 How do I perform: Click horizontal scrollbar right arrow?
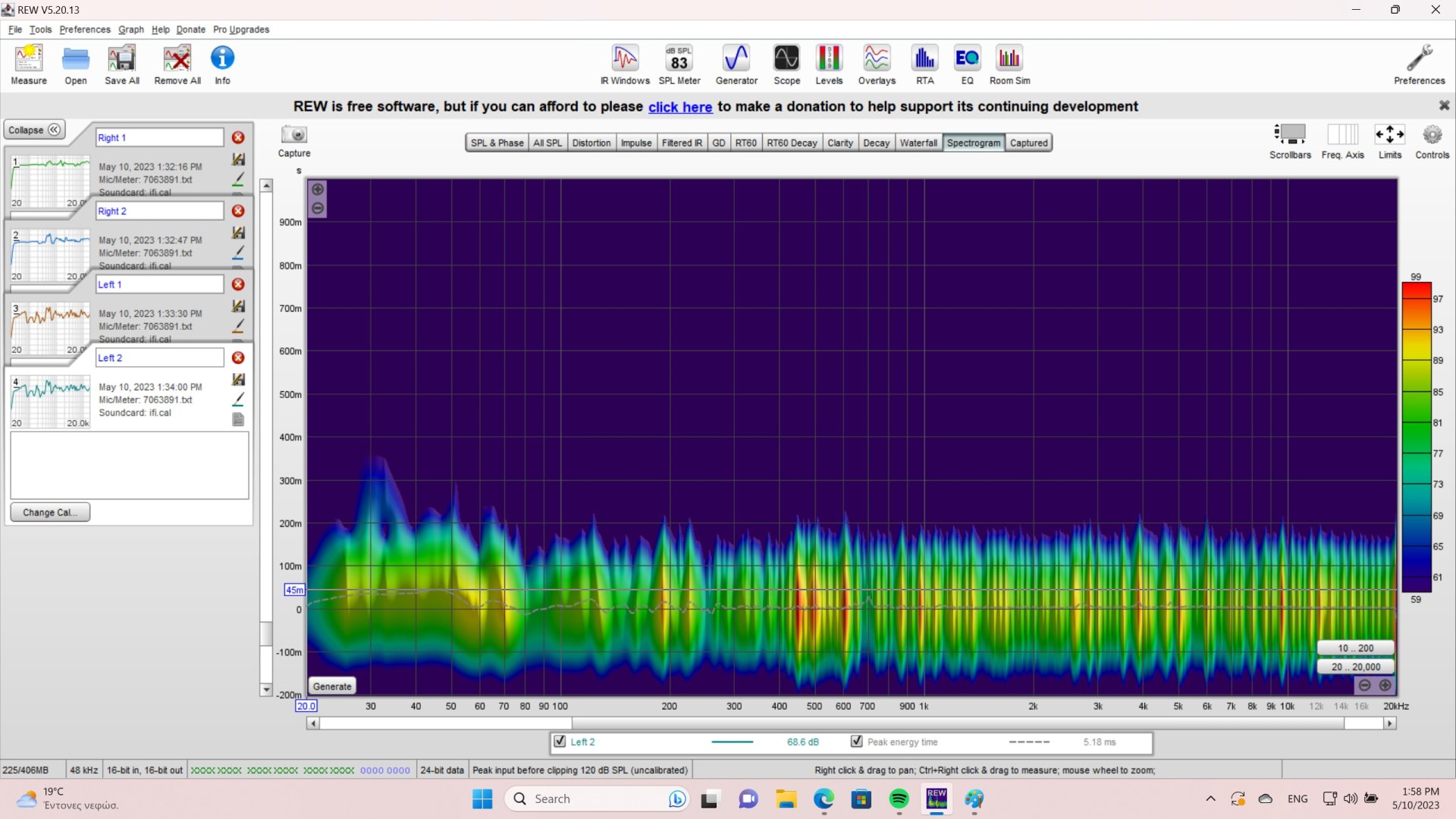tap(1390, 723)
